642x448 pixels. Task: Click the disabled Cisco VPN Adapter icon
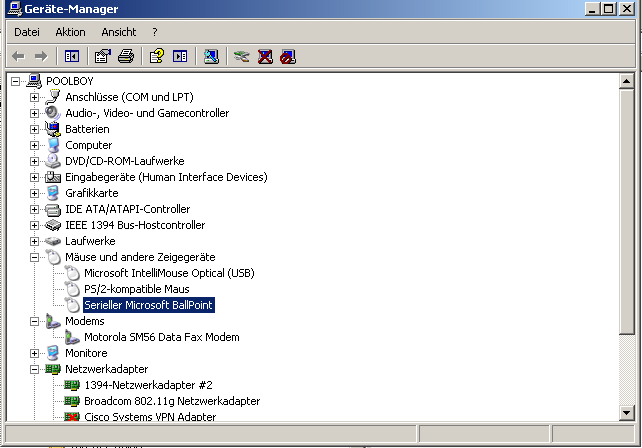click(x=72, y=417)
